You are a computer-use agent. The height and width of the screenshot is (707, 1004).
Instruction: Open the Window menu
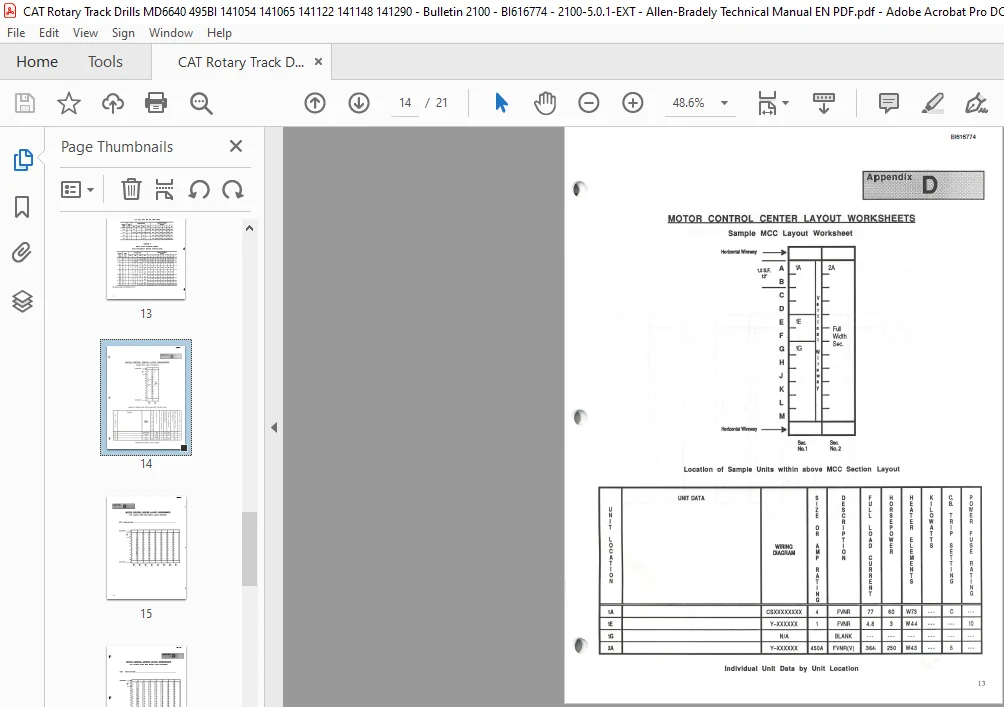click(x=171, y=33)
